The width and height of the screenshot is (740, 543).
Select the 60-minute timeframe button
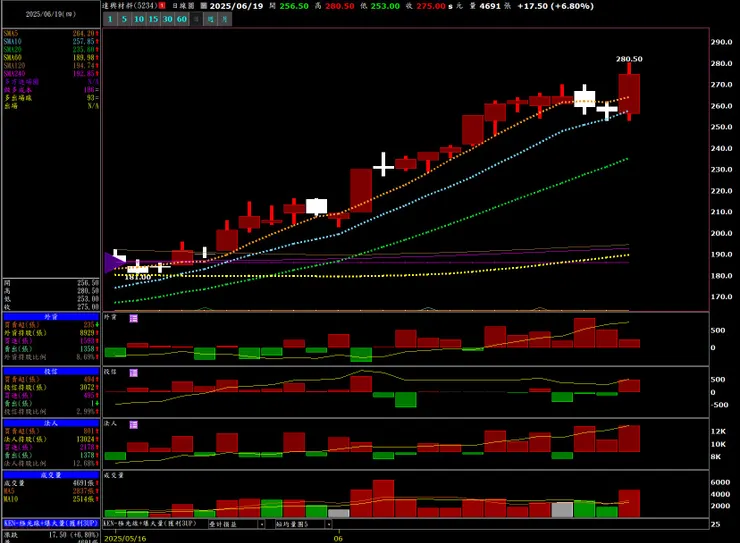(182, 19)
